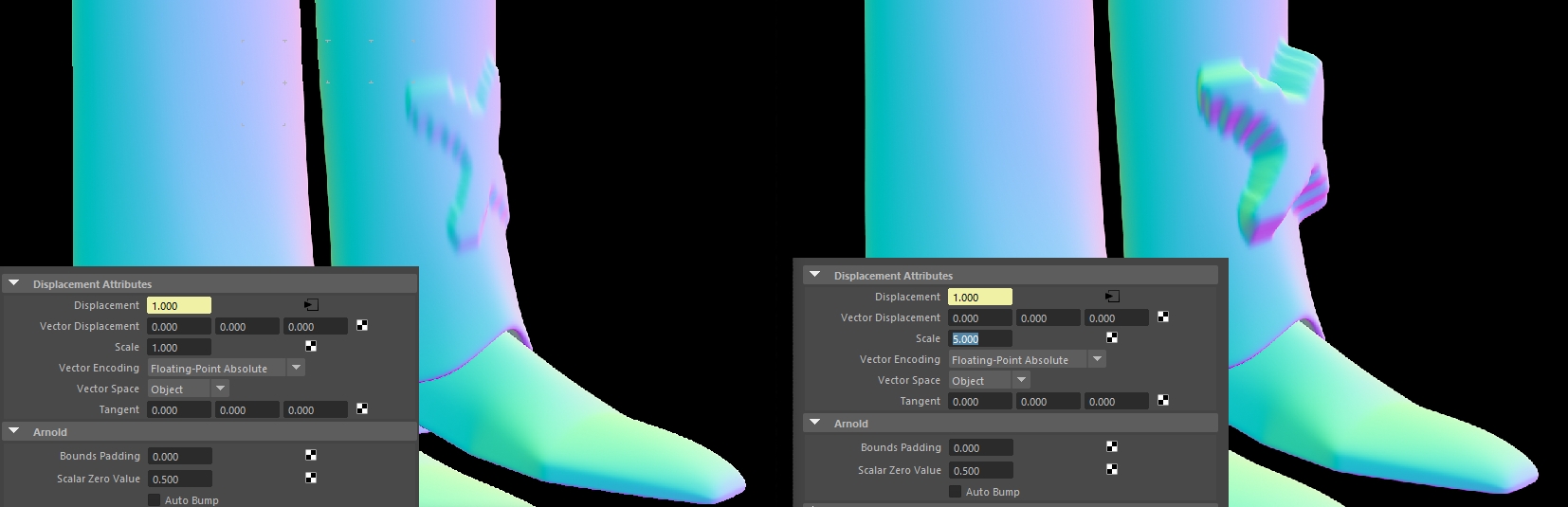Viewport: 1568px width, 507px height.
Task: Click right Vector Displacement second value field
Action: click(1048, 317)
